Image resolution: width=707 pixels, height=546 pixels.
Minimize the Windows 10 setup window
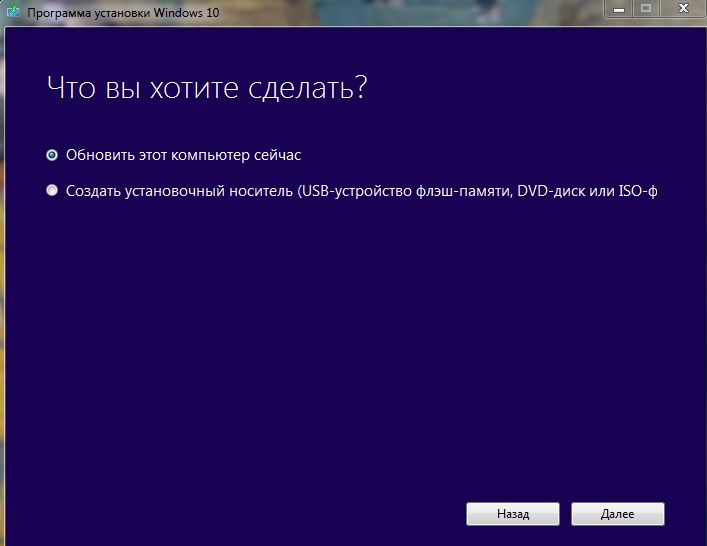619,9
